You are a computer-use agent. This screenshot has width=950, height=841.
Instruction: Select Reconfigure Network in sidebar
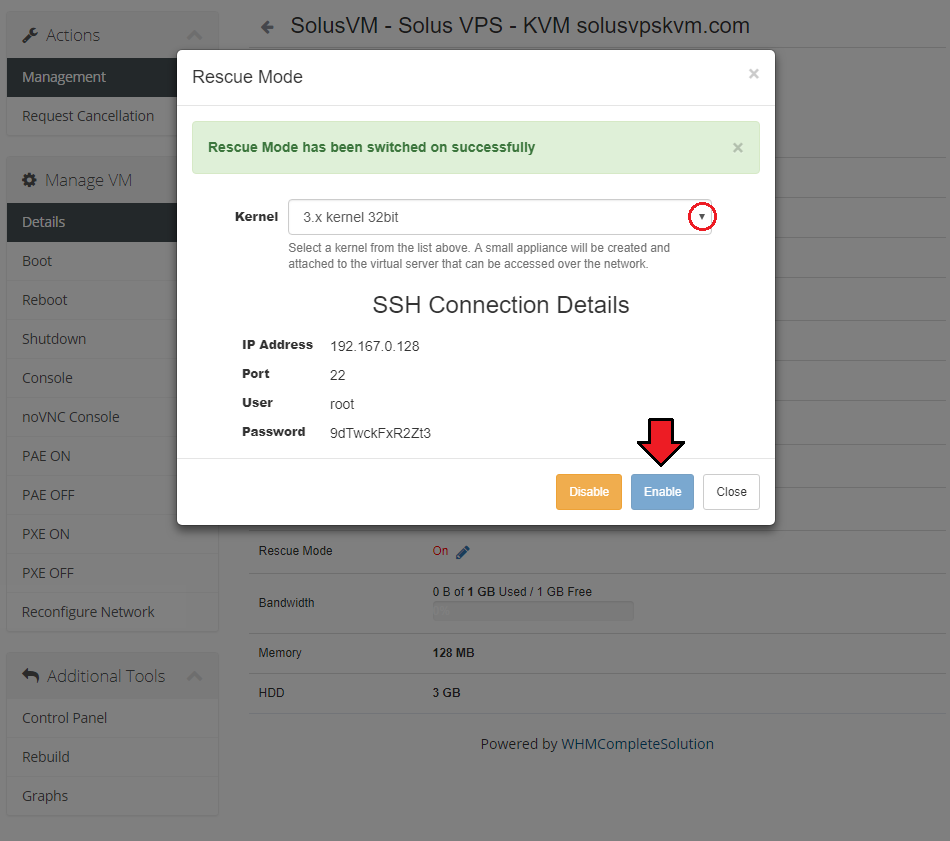113,612
